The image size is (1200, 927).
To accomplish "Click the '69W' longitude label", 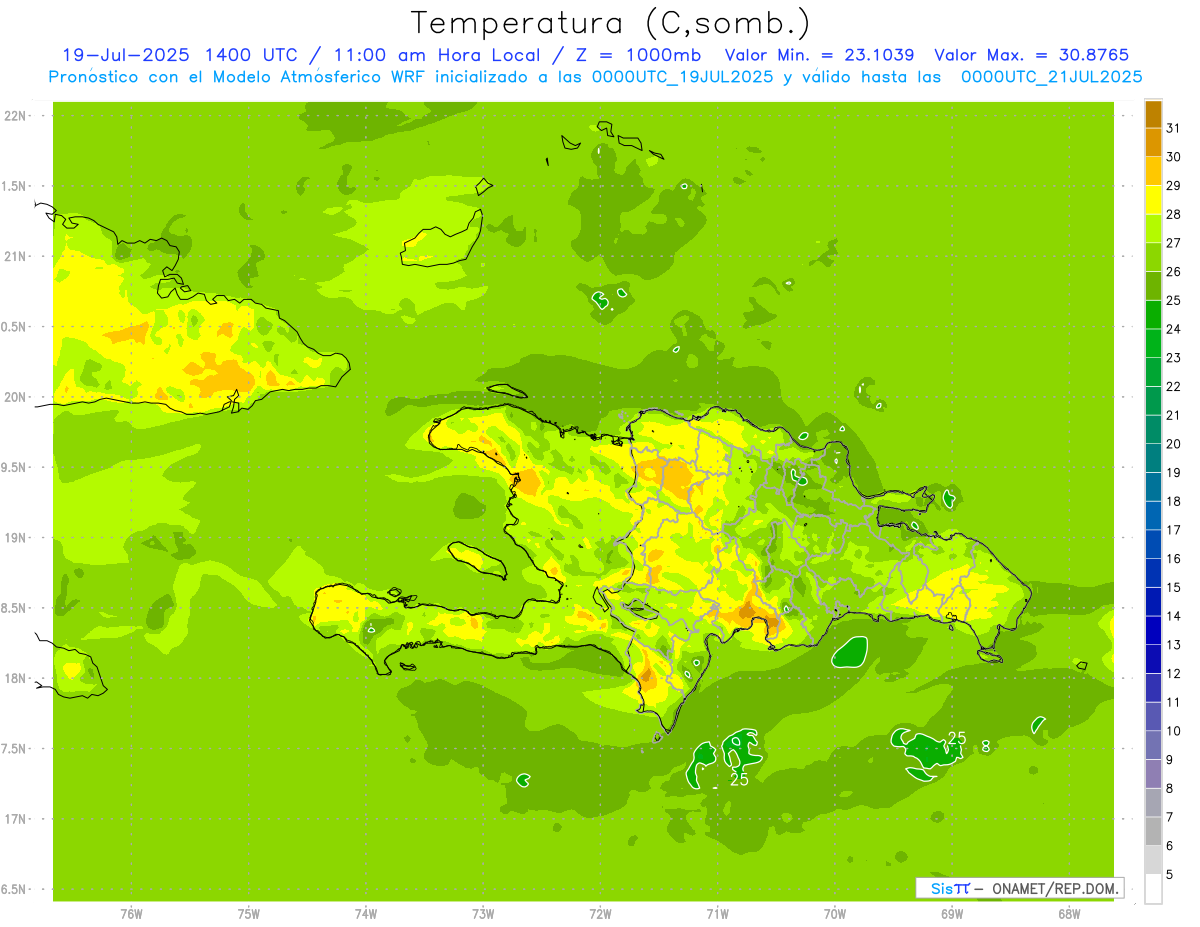I will point(952,914).
